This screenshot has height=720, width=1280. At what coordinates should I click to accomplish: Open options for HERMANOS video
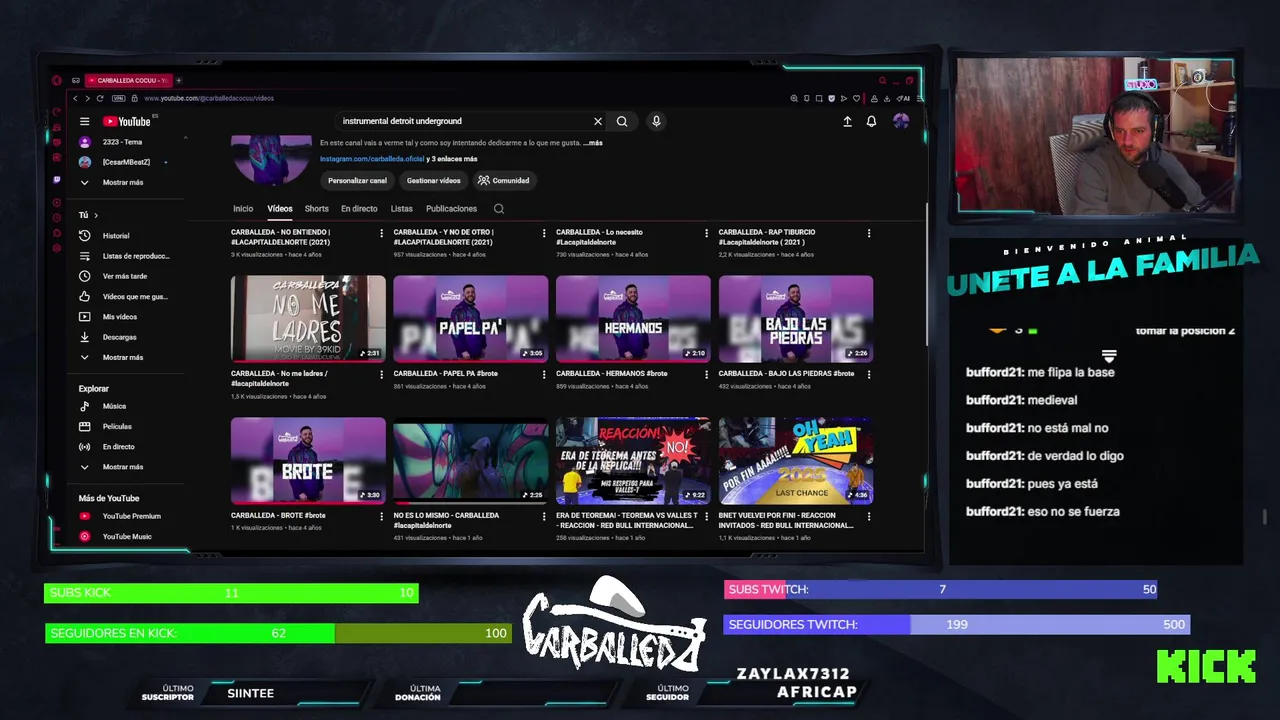click(x=706, y=374)
